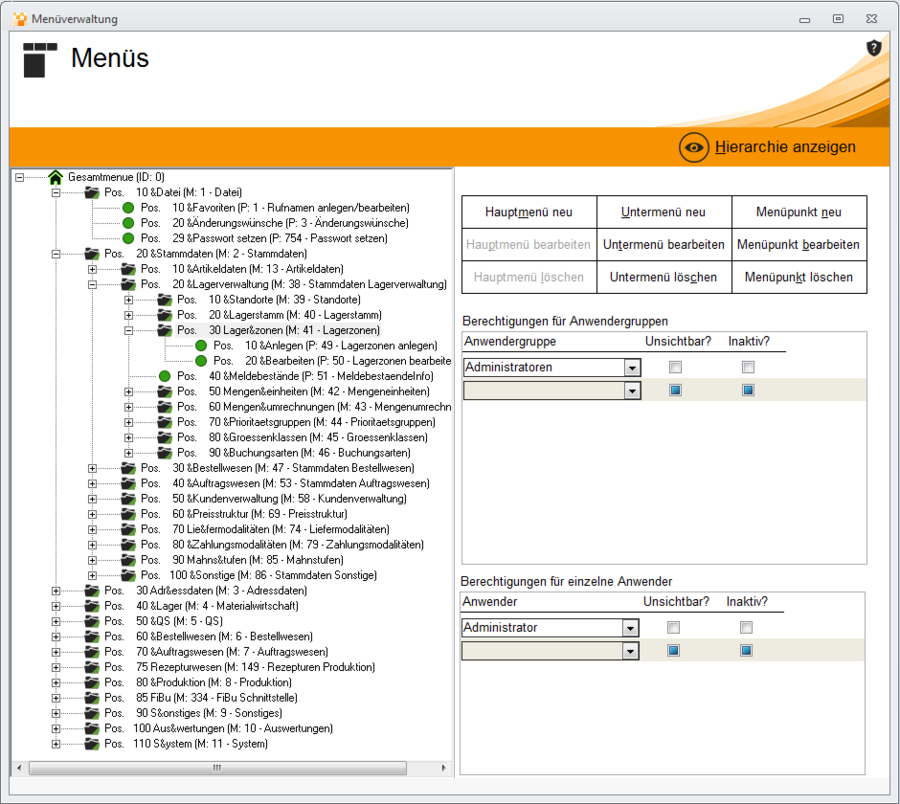The width and height of the screenshot is (900, 804).
Task: Click Menüpunkt neu button
Action: point(798,212)
